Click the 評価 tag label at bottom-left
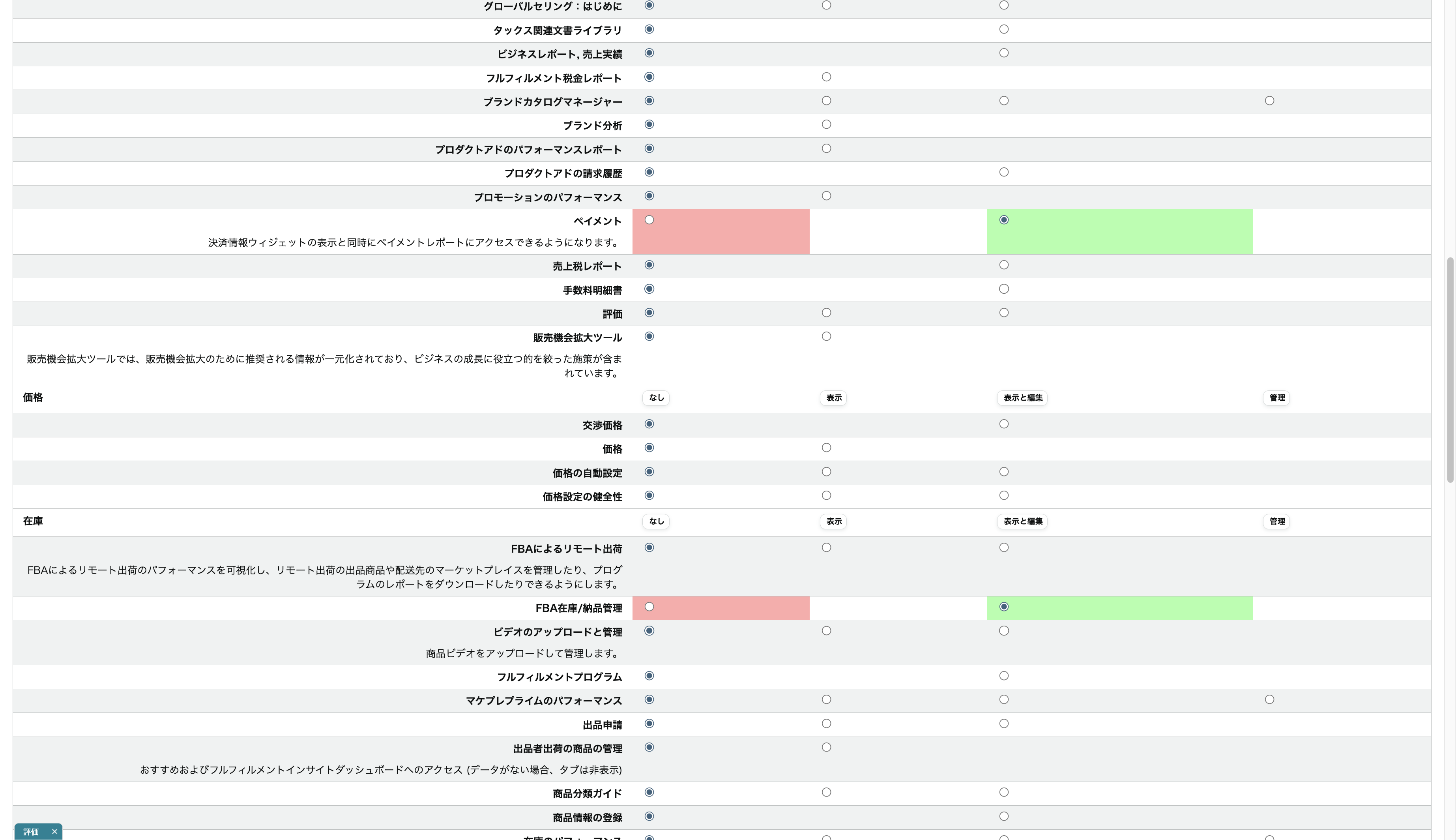Viewport: 1456px width, 840px height. coord(31,831)
